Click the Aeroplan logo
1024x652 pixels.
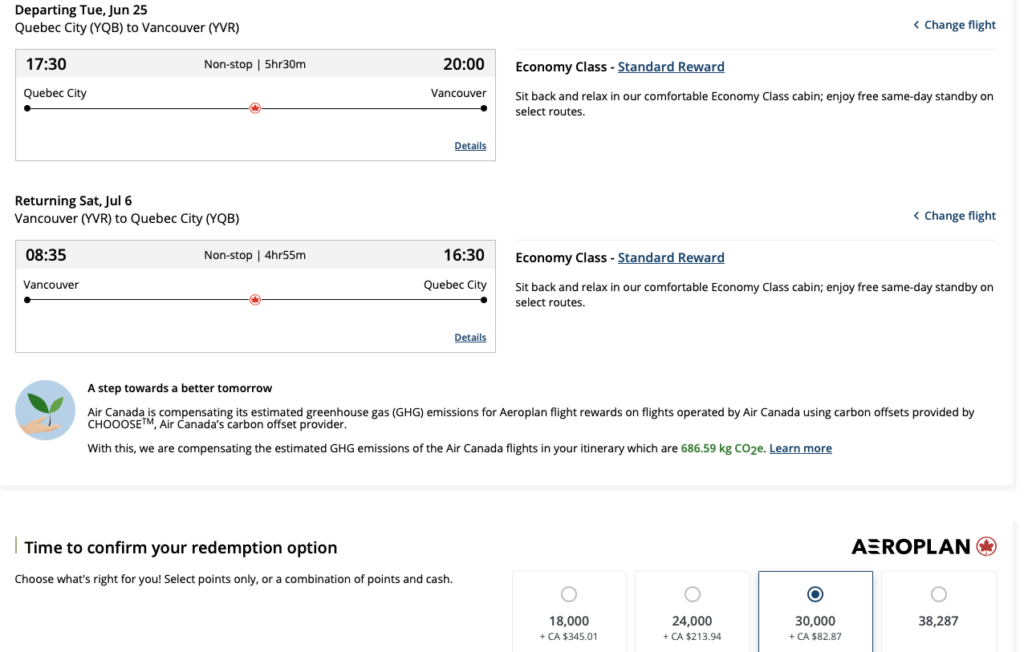(x=924, y=546)
